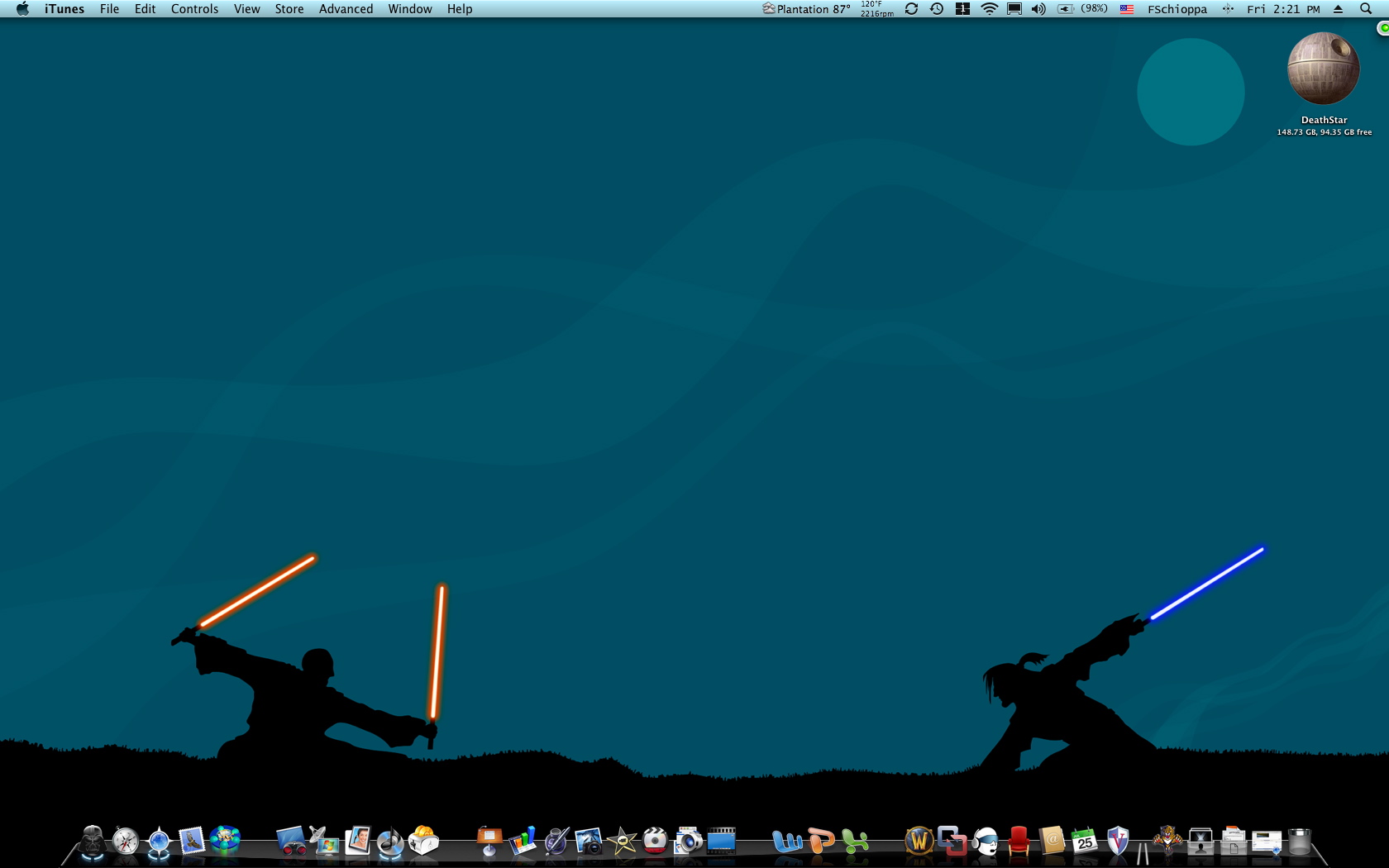Open the Documents stack in the dock
This screenshot has width=1389, height=868.
(1234, 842)
